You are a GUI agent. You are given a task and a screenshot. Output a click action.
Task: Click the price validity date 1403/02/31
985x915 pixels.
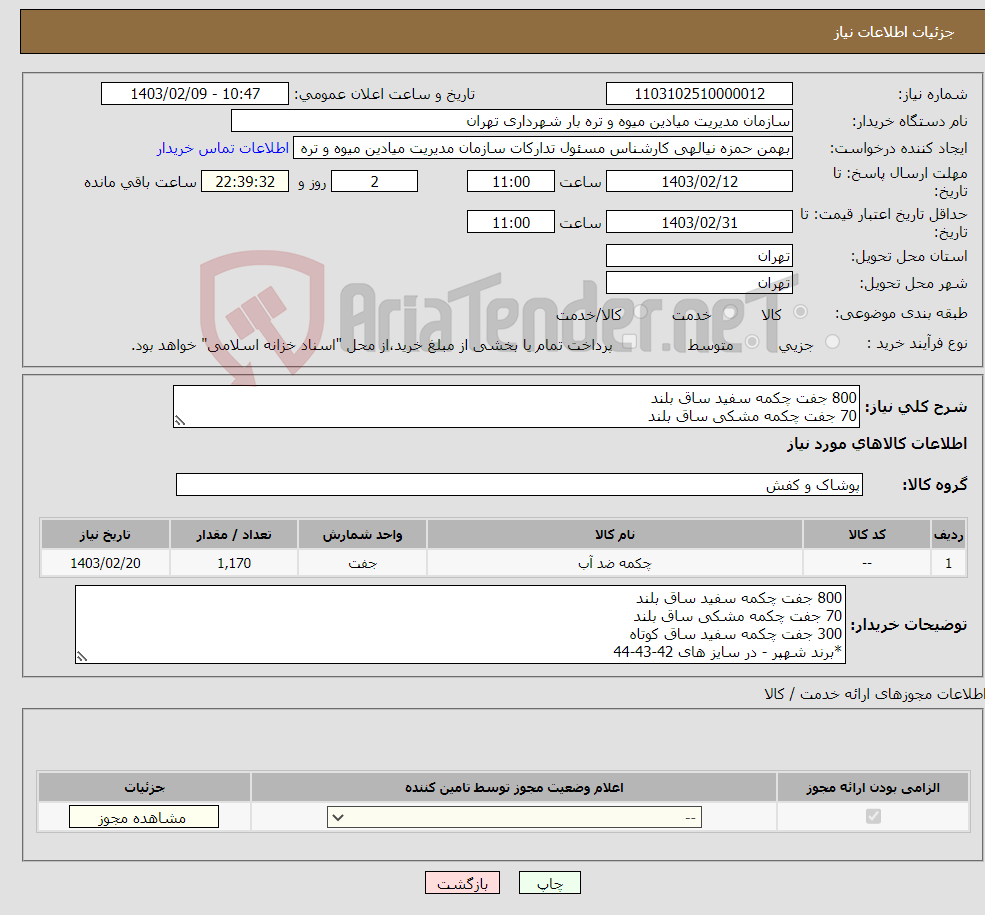[x=699, y=222]
